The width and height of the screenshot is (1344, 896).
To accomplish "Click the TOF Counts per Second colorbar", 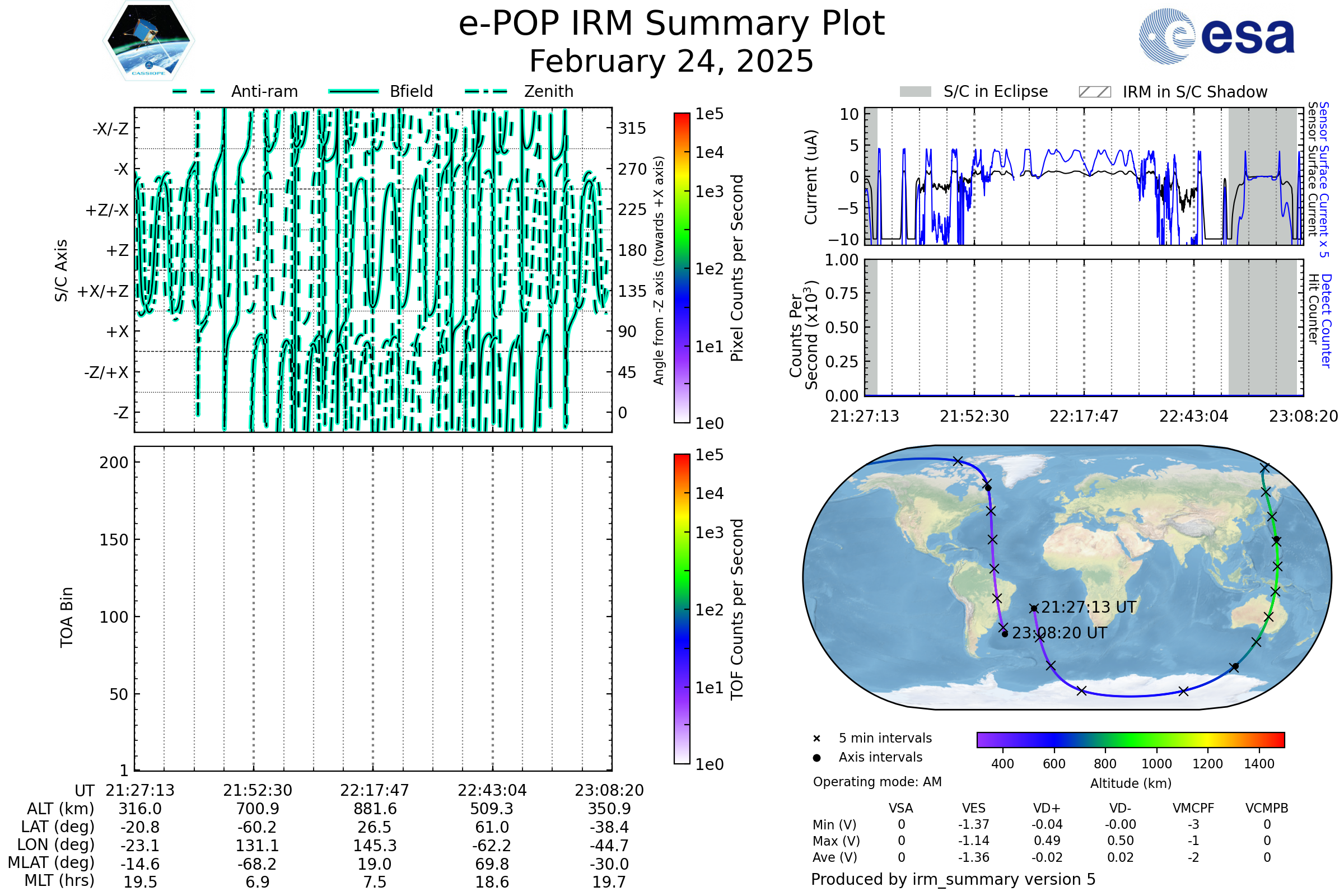I will (x=682, y=609).
